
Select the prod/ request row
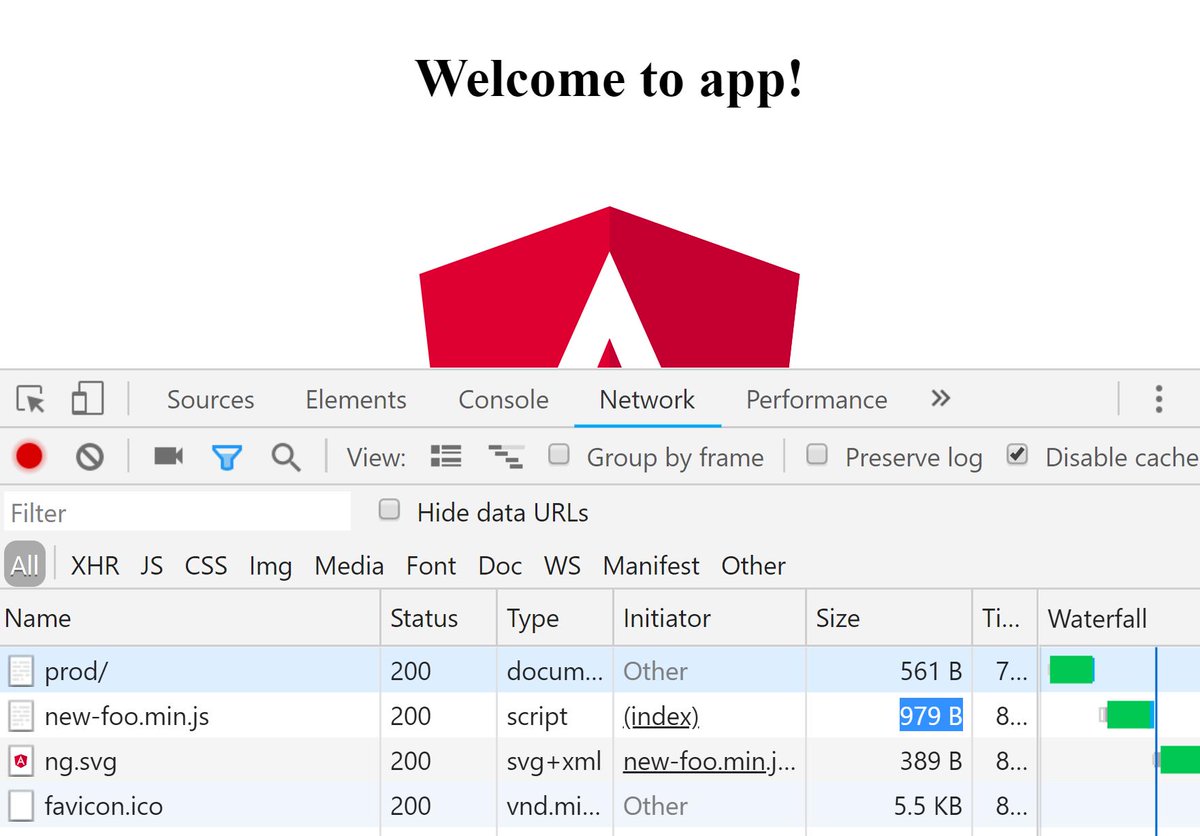[600, 671]
